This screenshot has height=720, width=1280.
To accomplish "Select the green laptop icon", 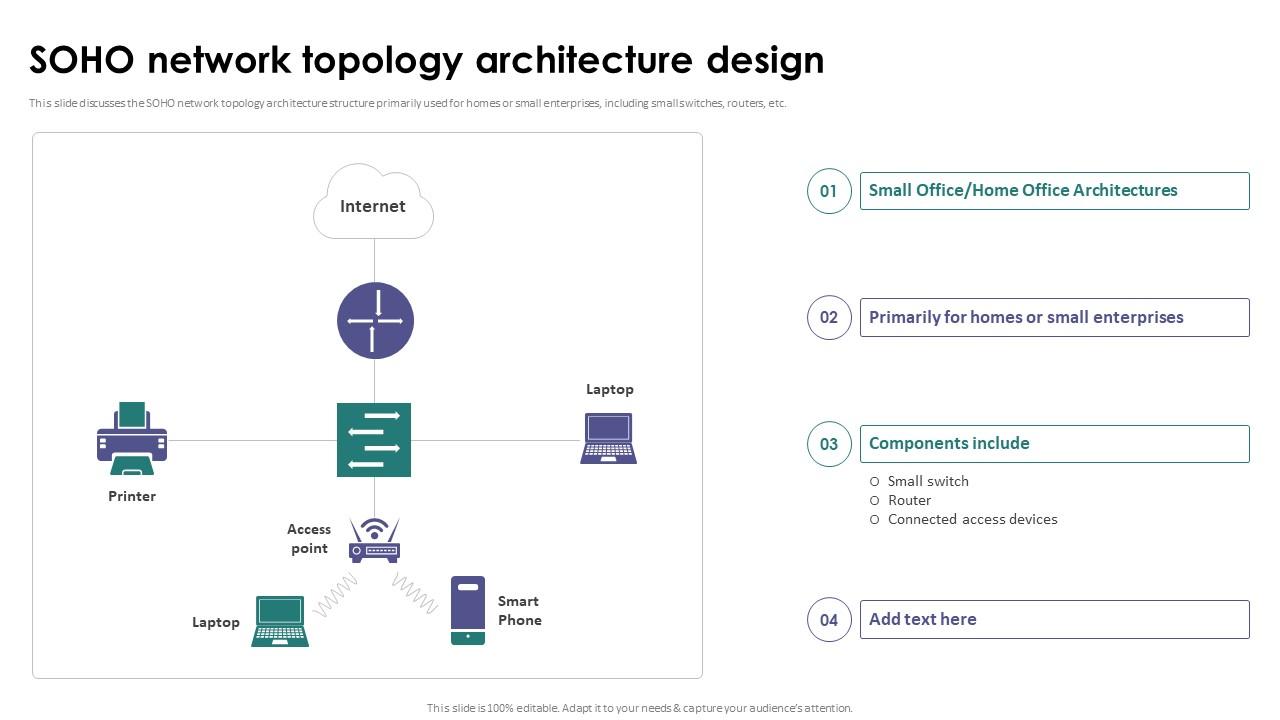I will click(280, 621).
